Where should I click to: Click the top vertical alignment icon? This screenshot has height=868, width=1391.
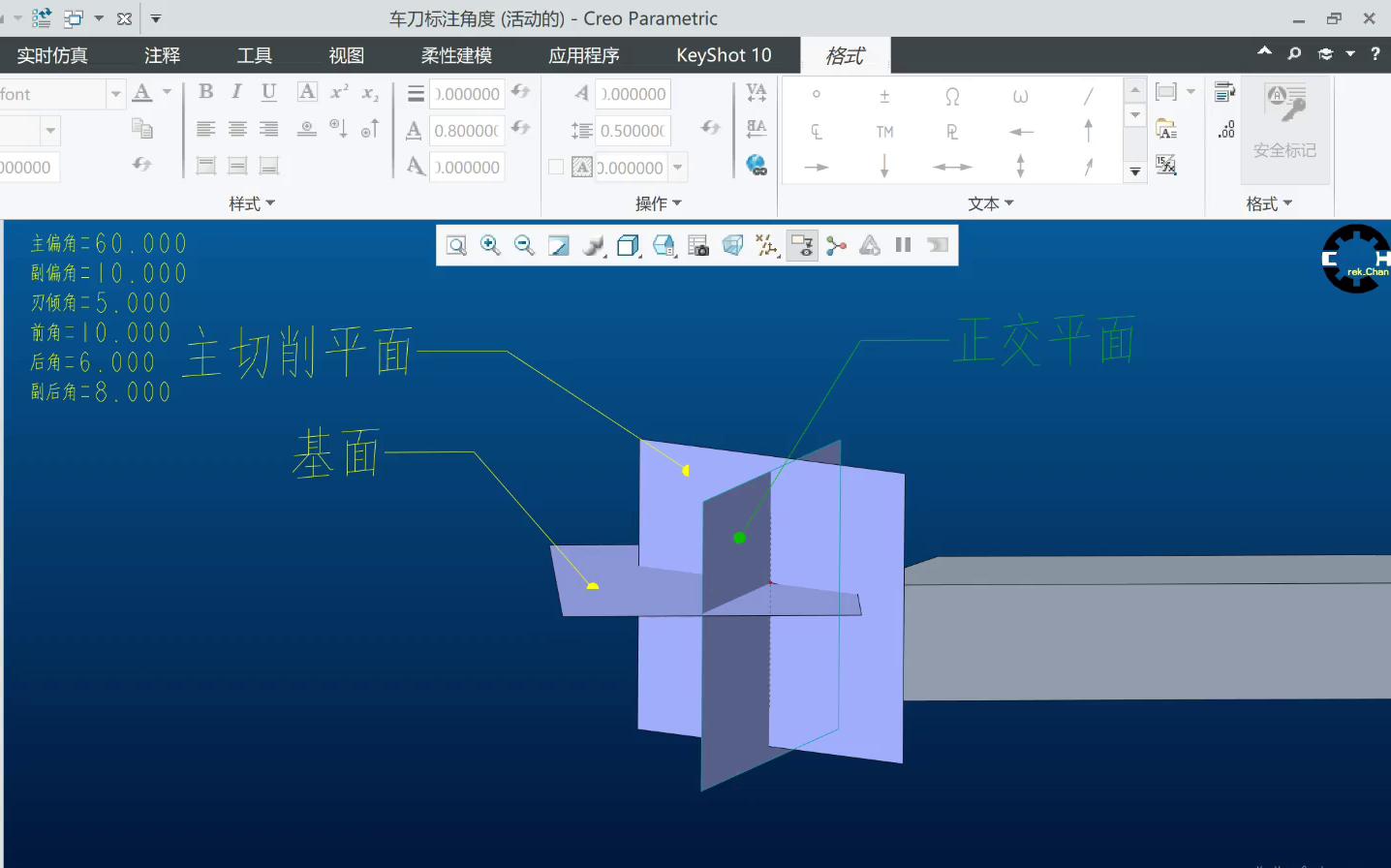(205, 166)
